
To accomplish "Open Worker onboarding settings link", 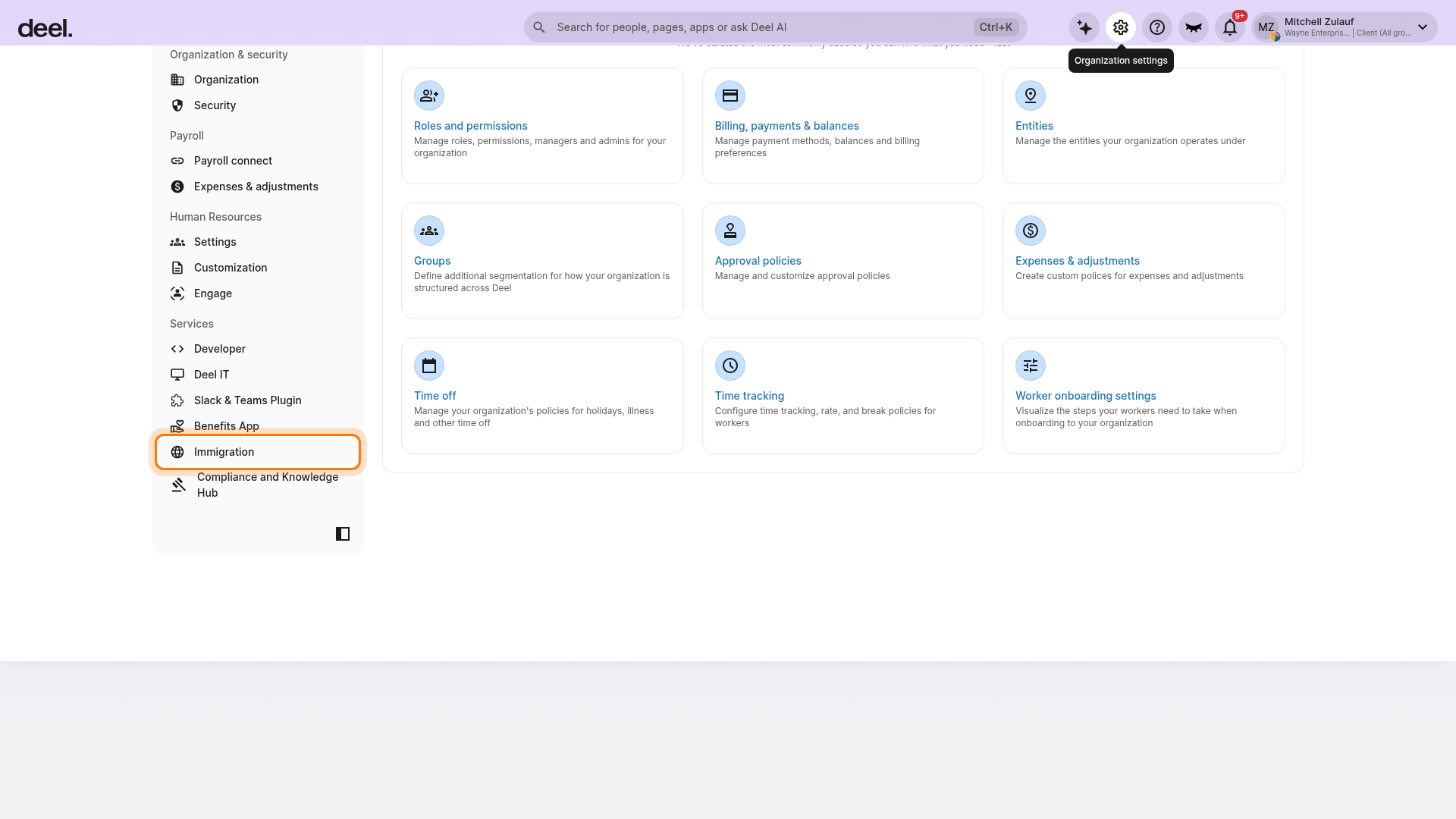I will tap(1085, 396).
